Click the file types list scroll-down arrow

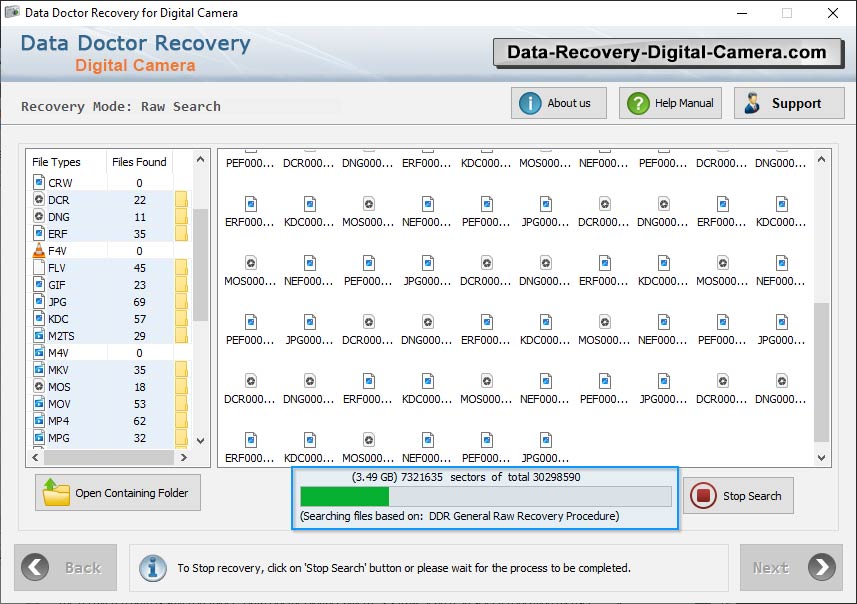[201, 441]
